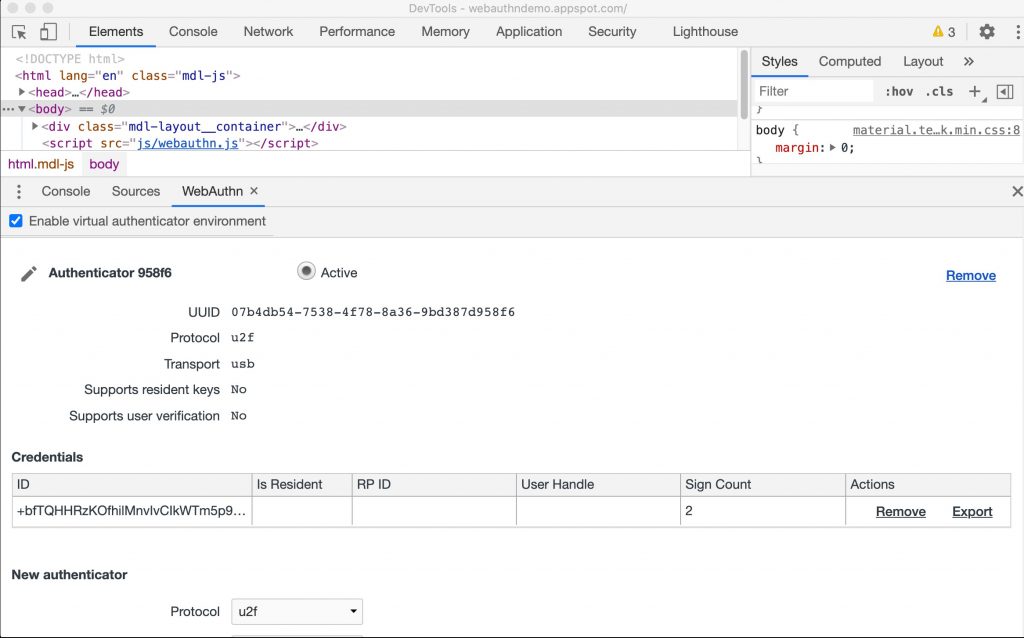Click the RP ID column header
1024x638 pixels.
pyautogui.click(x=434, y=485)
